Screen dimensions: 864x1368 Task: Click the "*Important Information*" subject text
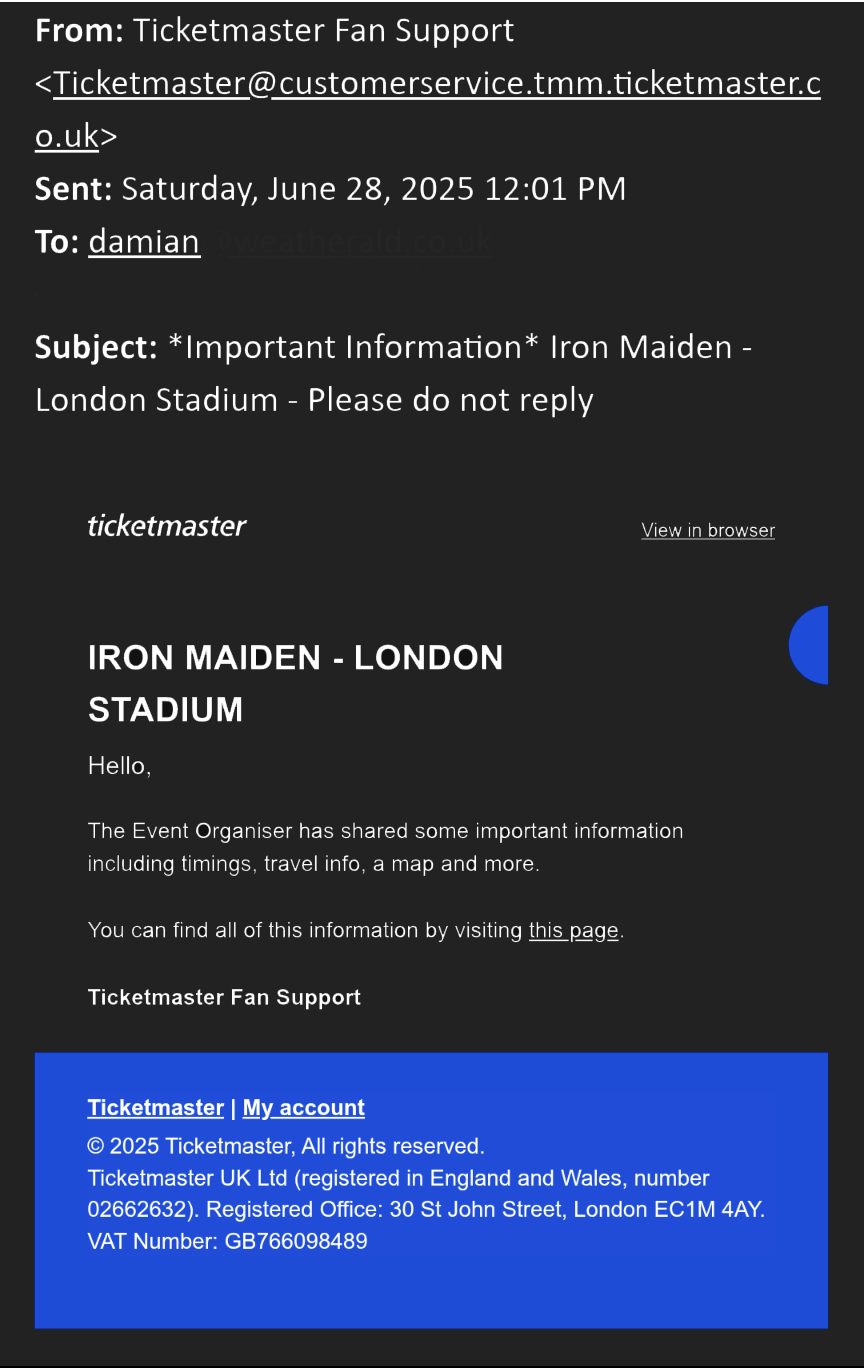pos(355,348)
